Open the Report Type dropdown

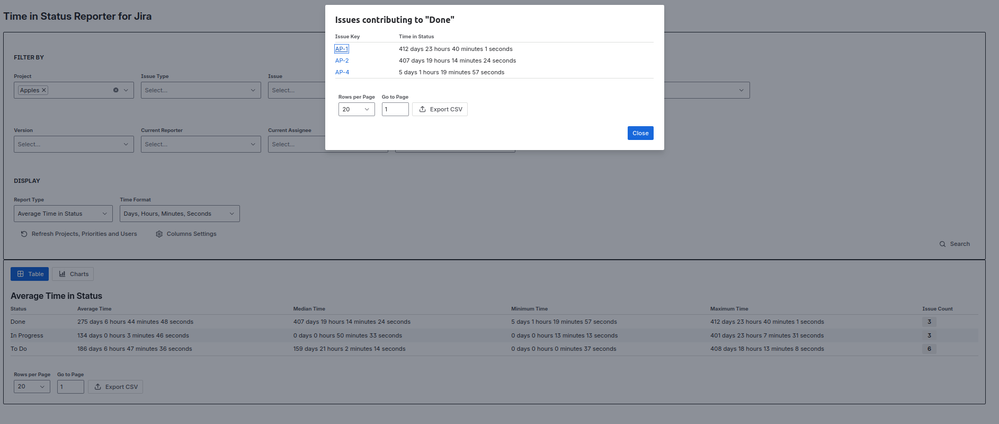point(63,214)
